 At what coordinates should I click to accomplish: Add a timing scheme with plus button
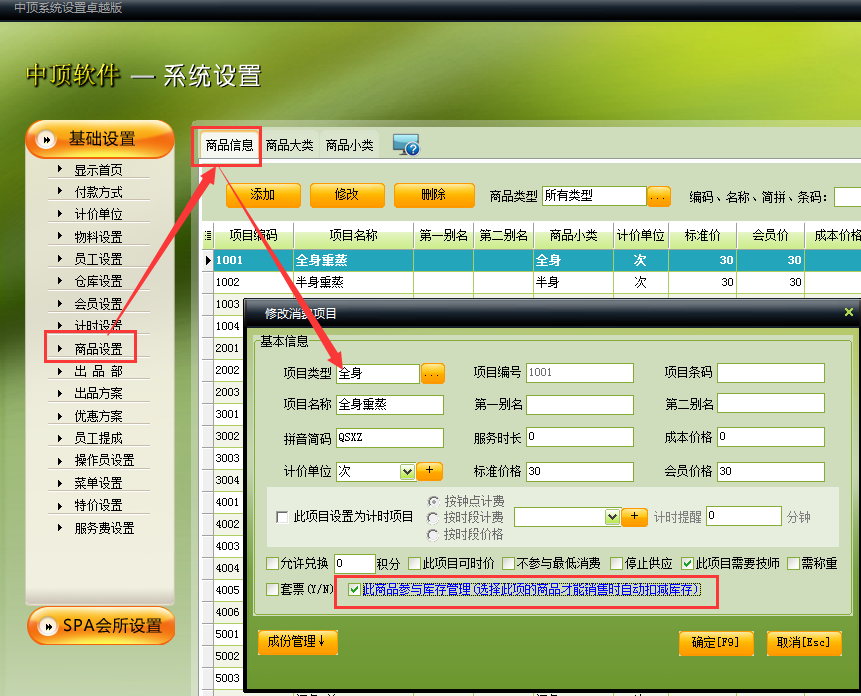pyautogui.click(x=634, y=517)
